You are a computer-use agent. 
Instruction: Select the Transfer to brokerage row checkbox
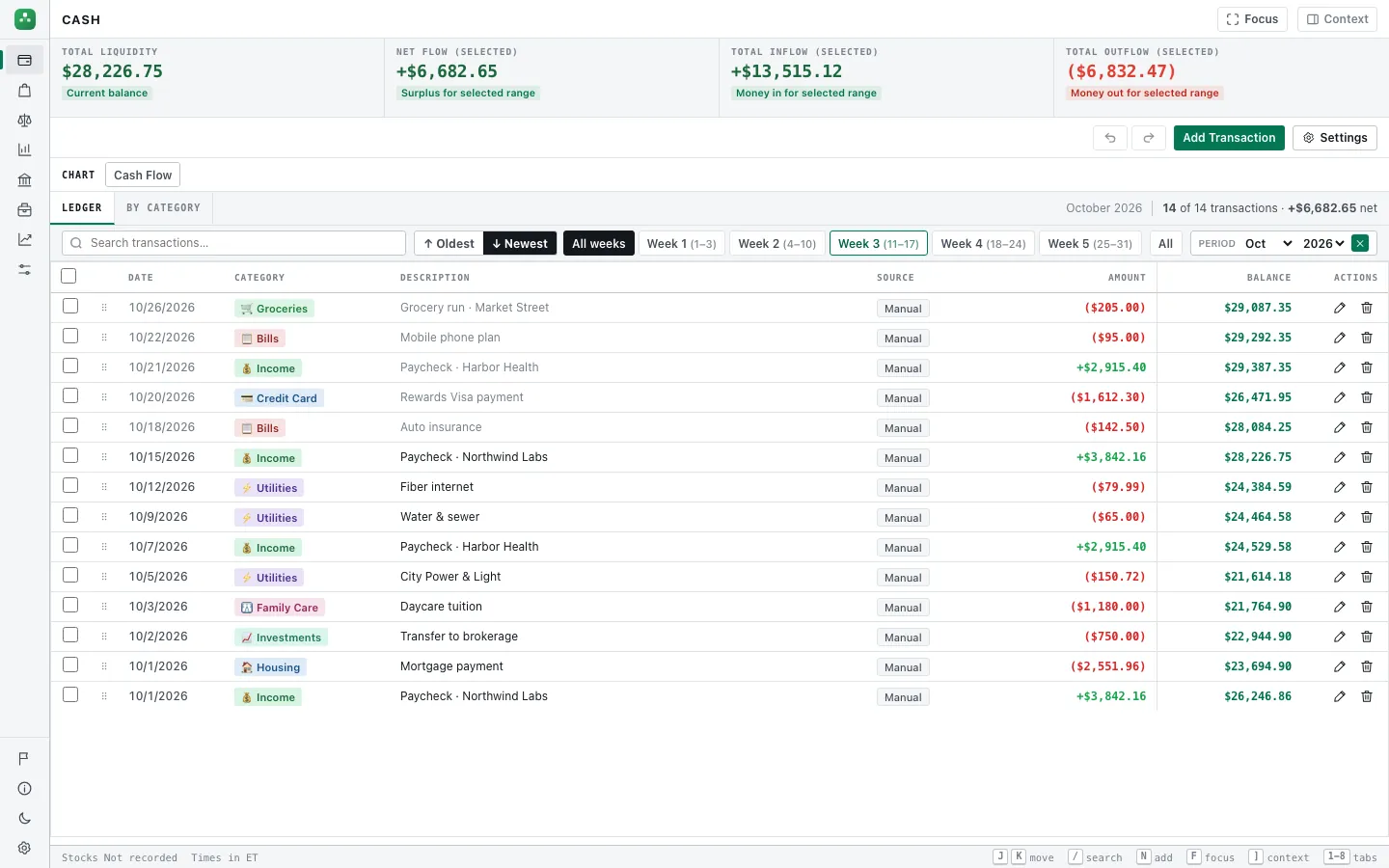point(70,635)
